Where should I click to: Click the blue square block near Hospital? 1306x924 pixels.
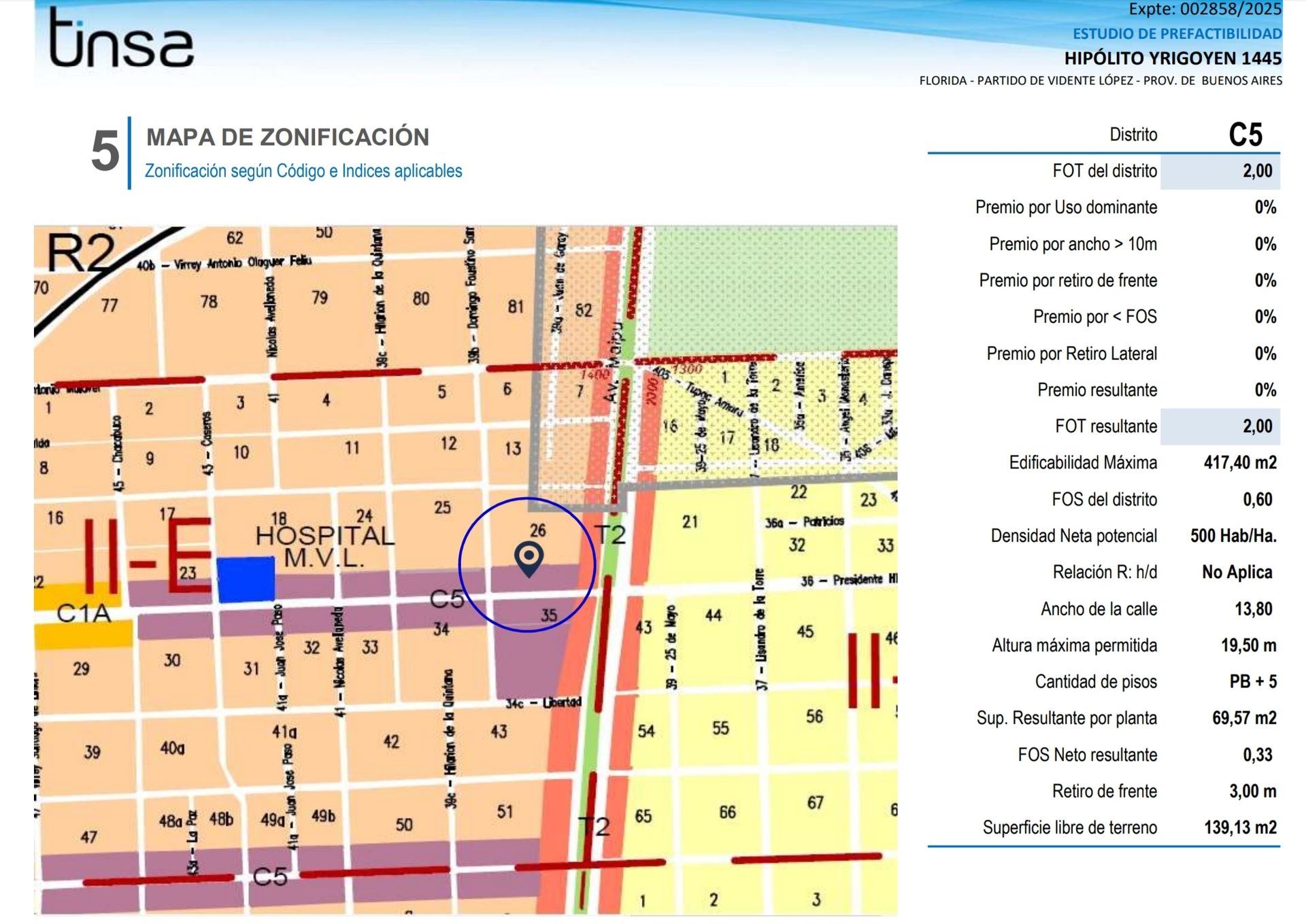246,579
